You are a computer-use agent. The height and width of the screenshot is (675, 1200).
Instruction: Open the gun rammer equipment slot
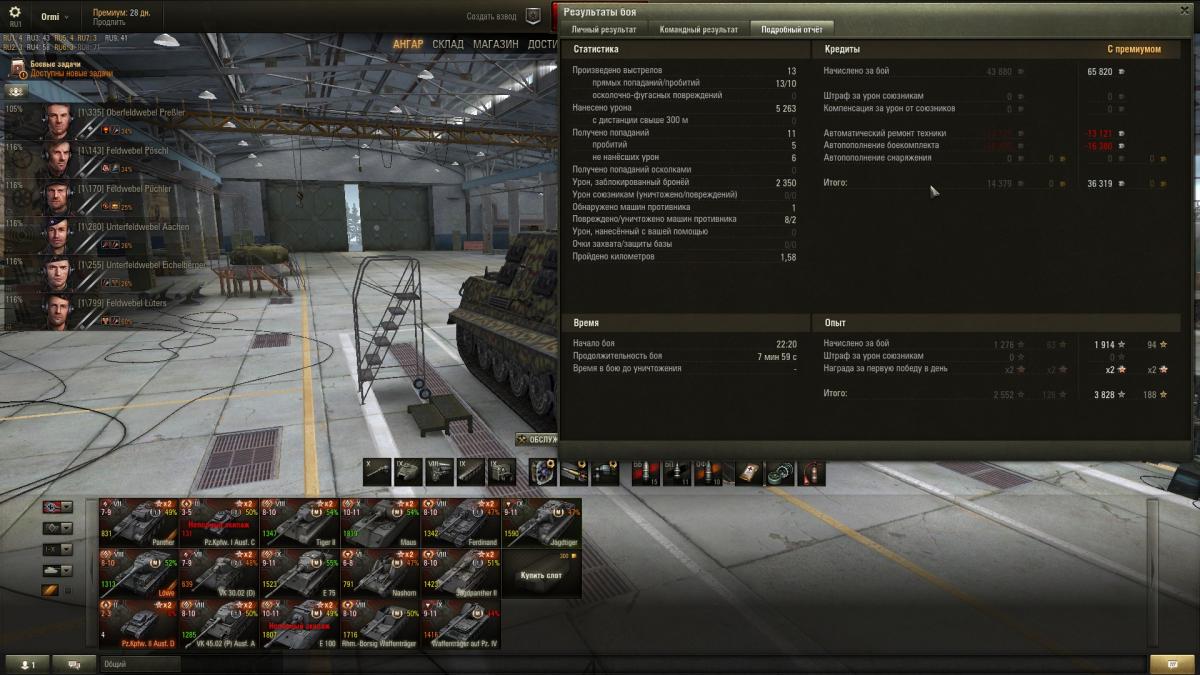(x=574, y=471)
